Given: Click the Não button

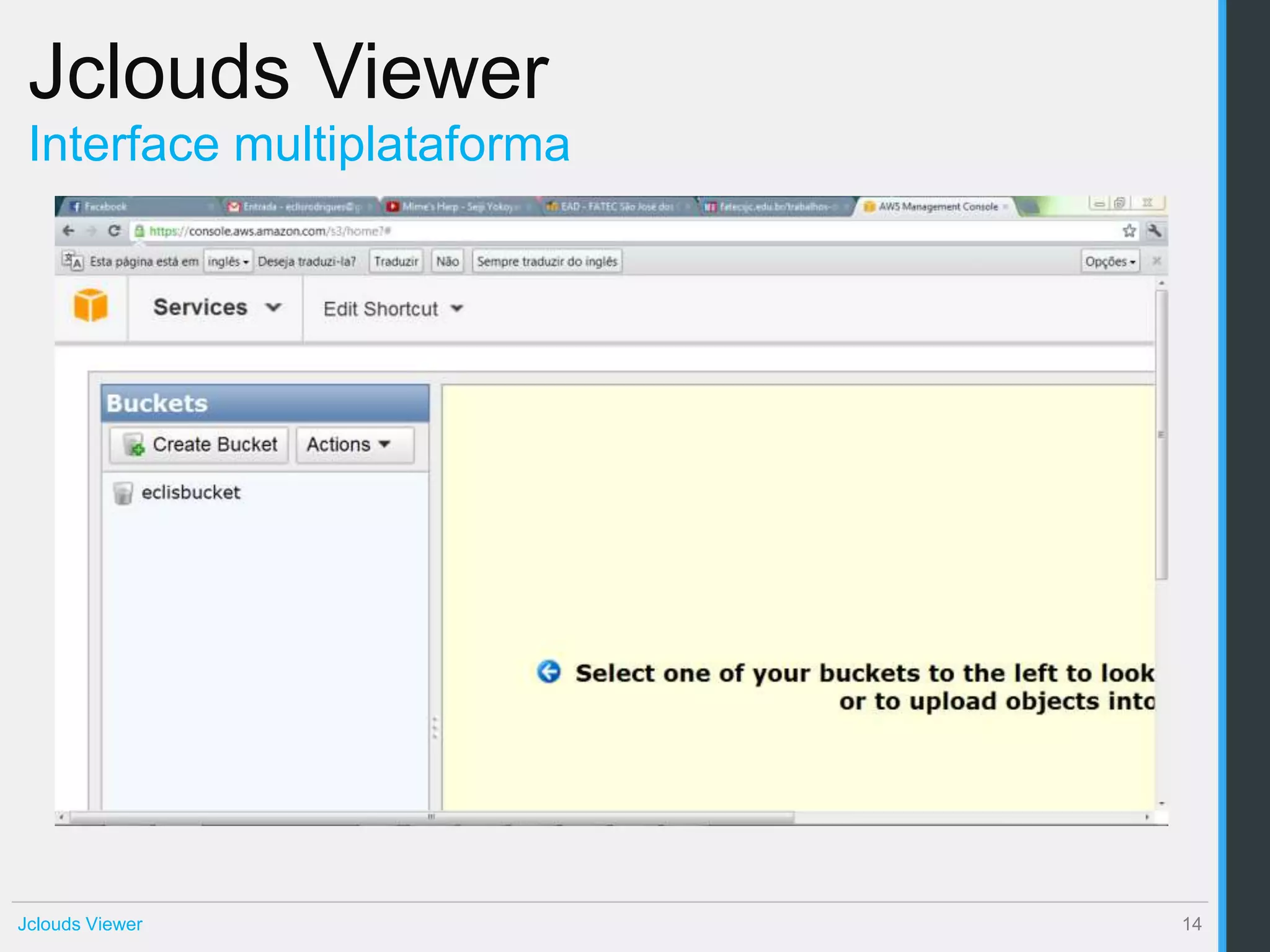Looking at the screenshot, I should [x=447, y=262].
